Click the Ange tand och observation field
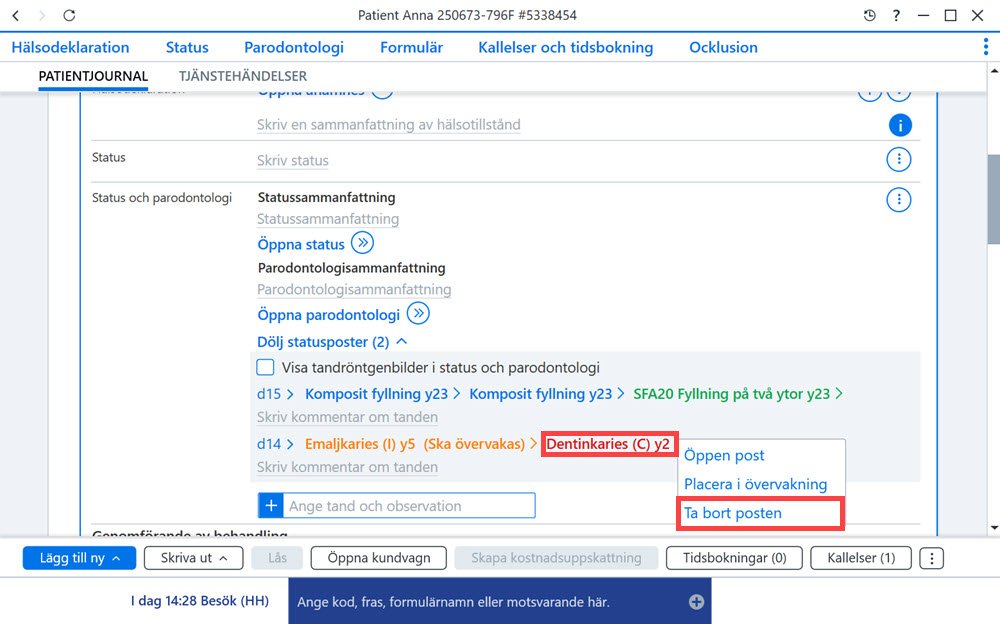Image resolution: width=1000 pixels, height=624 pixels. pyautogui.click(x=409, y=505)
